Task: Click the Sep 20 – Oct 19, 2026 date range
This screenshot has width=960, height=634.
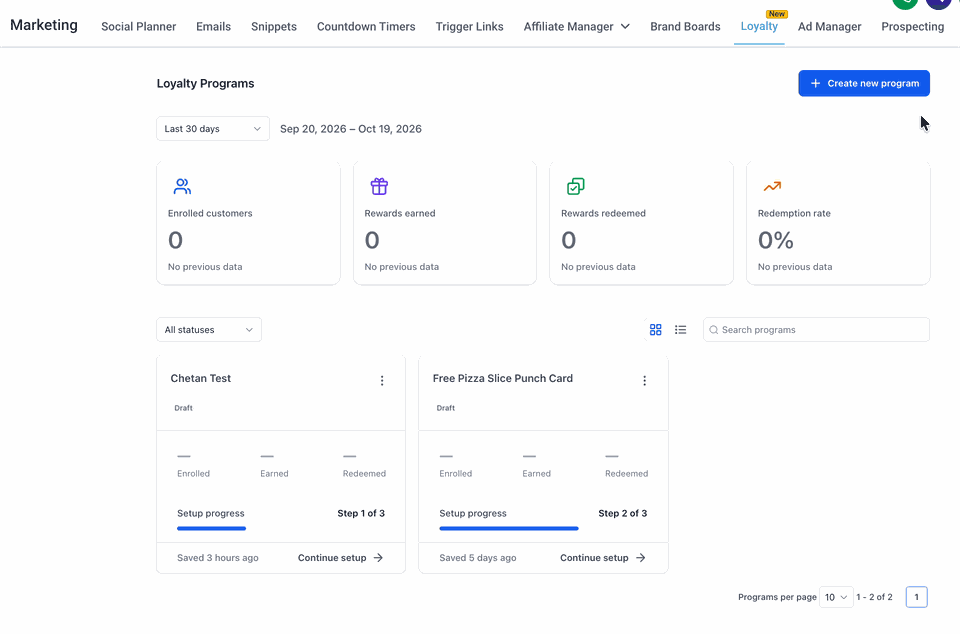Action: pyautogui.click(x=351, y=129)
